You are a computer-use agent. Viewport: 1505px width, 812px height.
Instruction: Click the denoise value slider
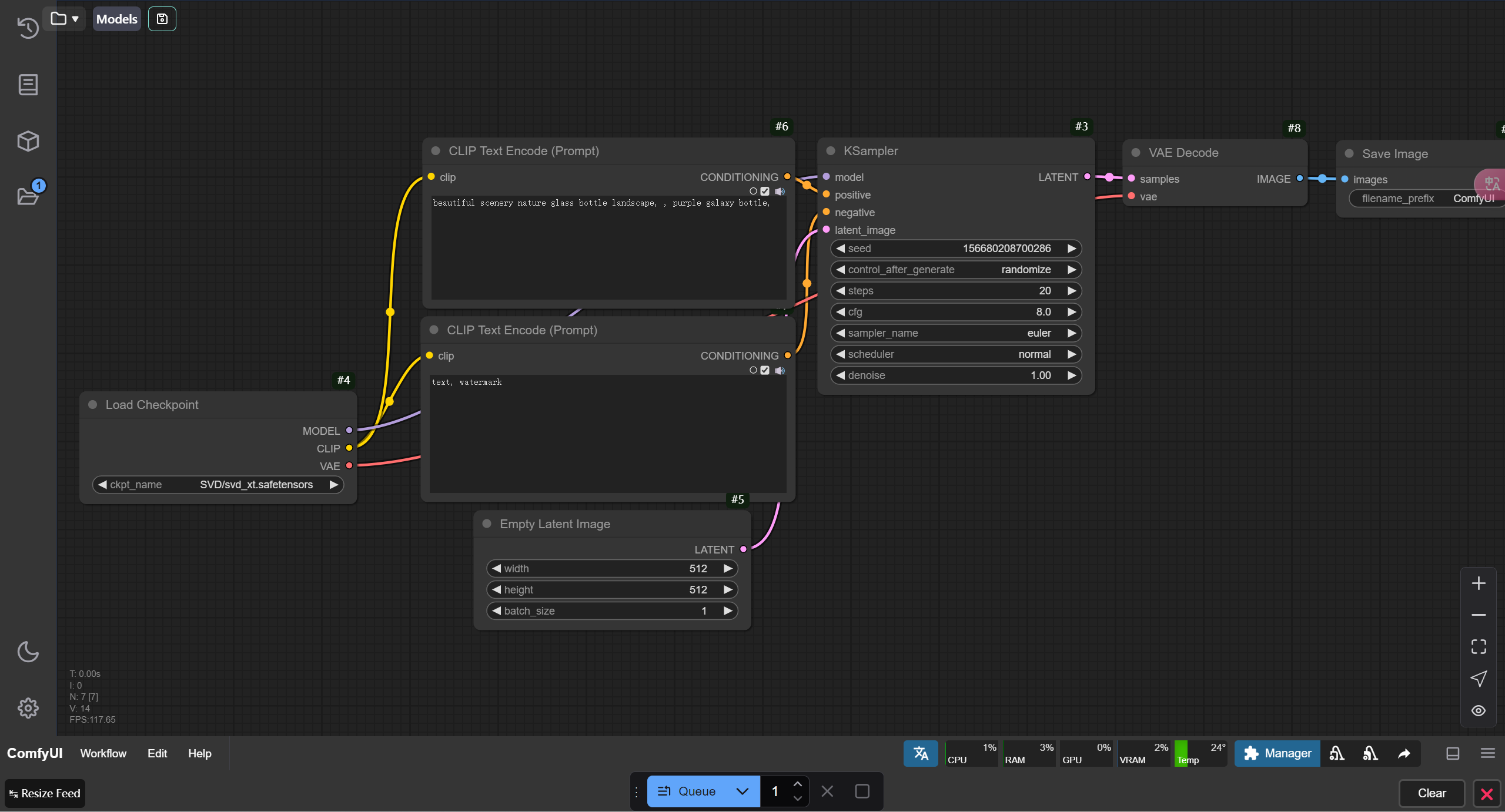point(955,375)
